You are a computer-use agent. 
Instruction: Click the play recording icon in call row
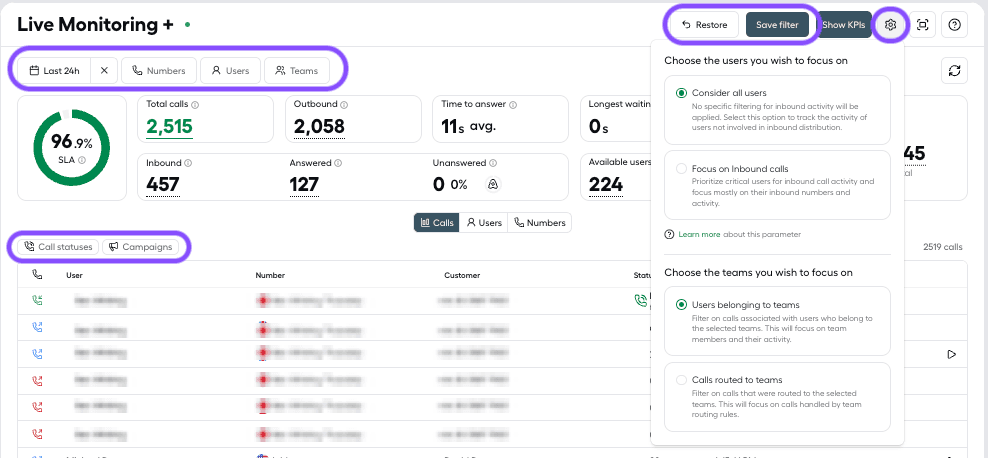click(951, 355)
